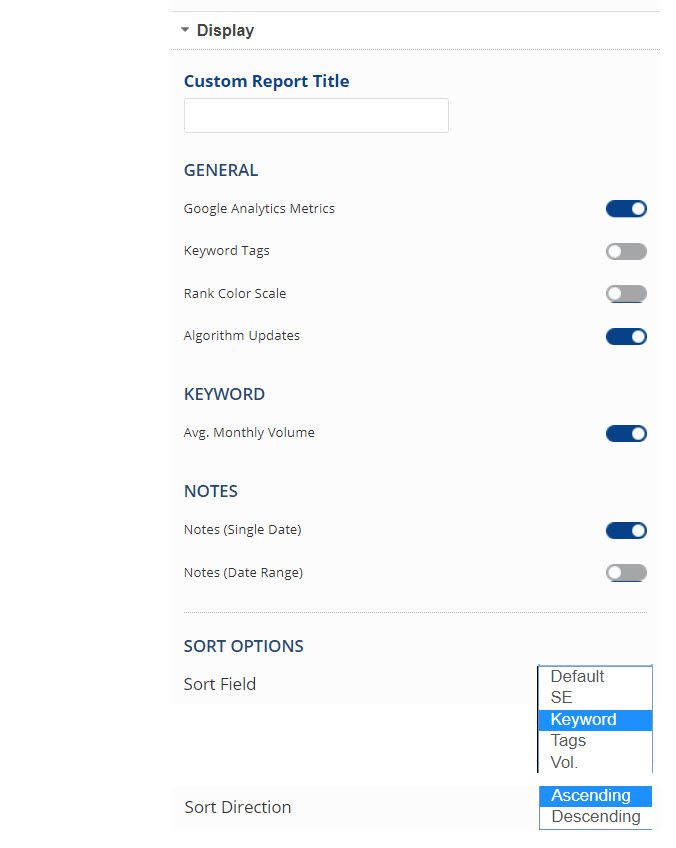Collapse the Display section arrow
This screenshot has height=848, width=676.
pos(185,30)
